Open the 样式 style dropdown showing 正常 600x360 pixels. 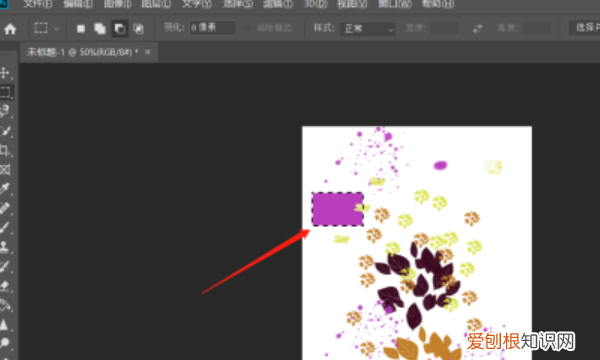pos(368,29)
